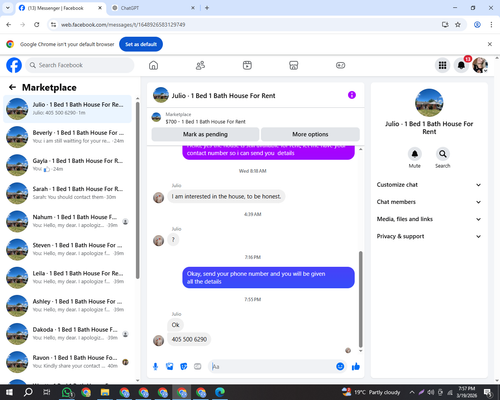Viewport: 500px width, 400px height.
Task: Reload the page in Chrome
Action: point(37,25)
